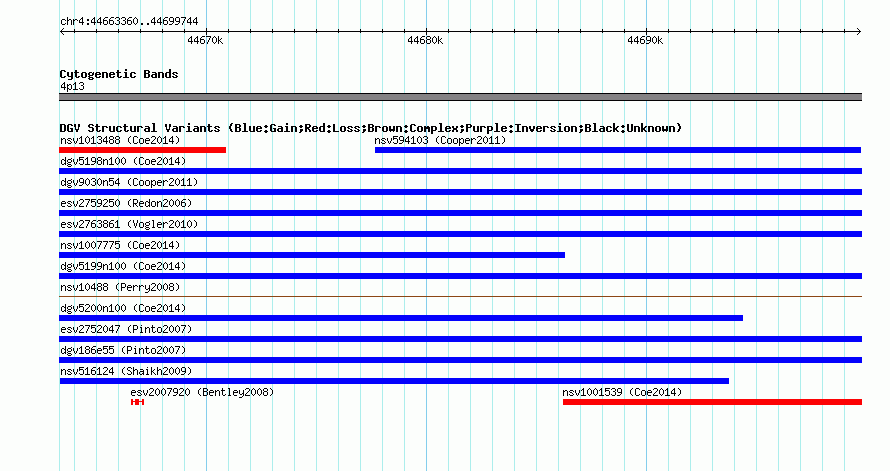Click the dgv5198n100 variant bar

click(460, 171)
